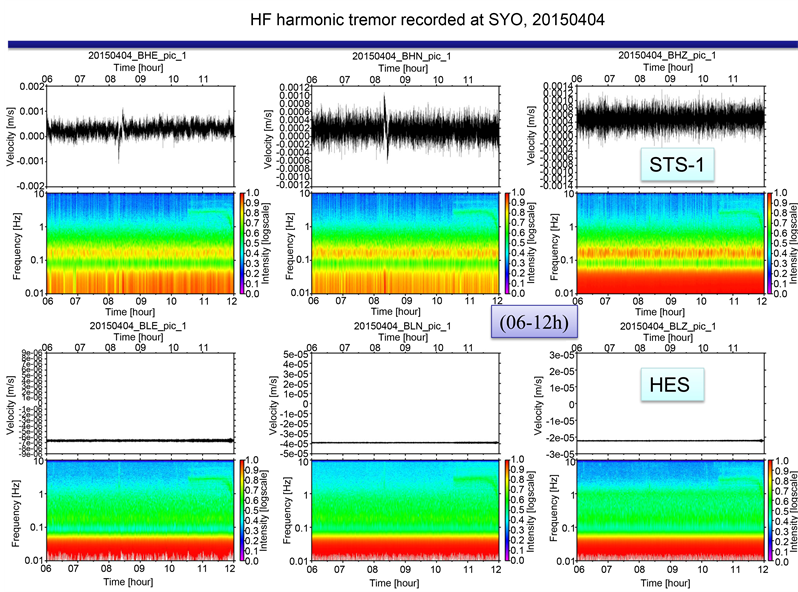The height and width of the screenshot is (592, 798).
Task: Select the BLZ spectrogram panel
Action: (x=670, y=511)
